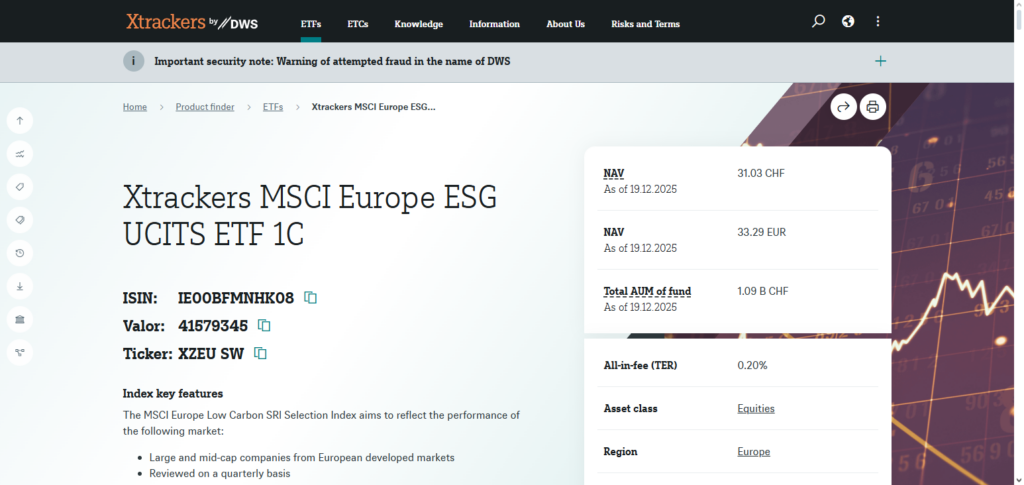Click the Valor number 41579345 text
Image resolution: width=1024 pixels, height=485 pixels.
click(213, 326)
